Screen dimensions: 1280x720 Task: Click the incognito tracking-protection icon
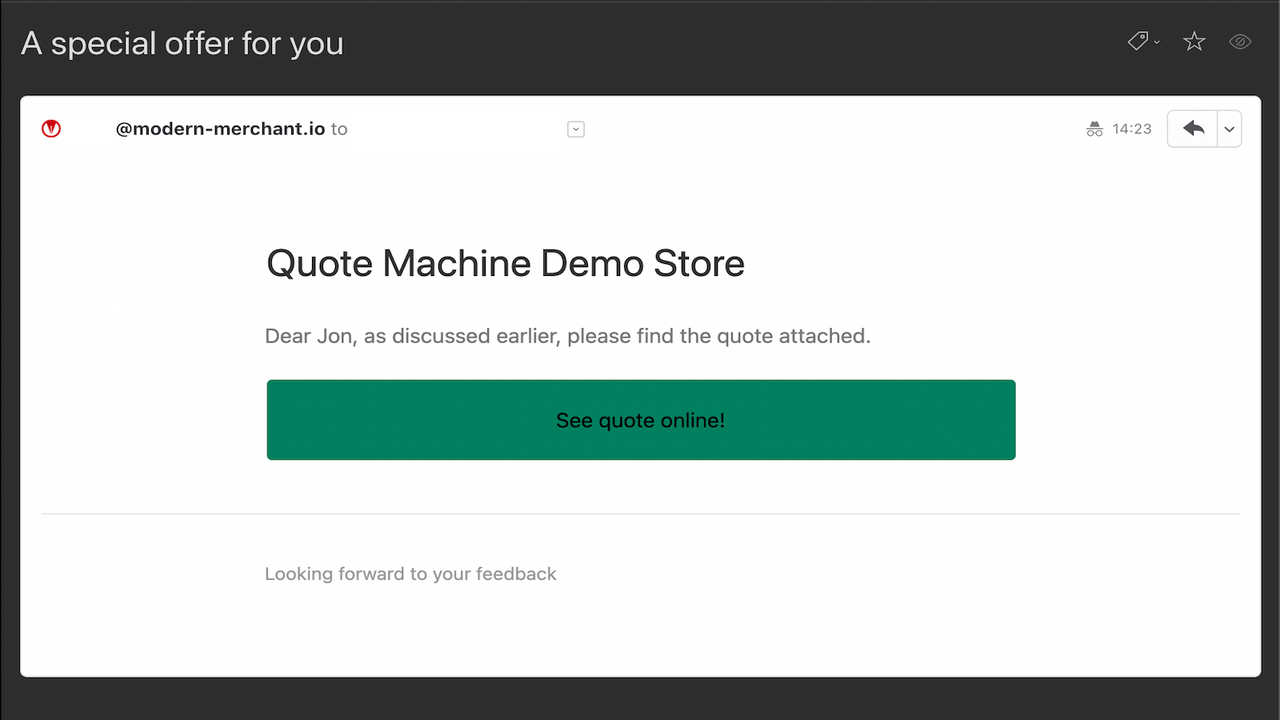point(1094,128)
